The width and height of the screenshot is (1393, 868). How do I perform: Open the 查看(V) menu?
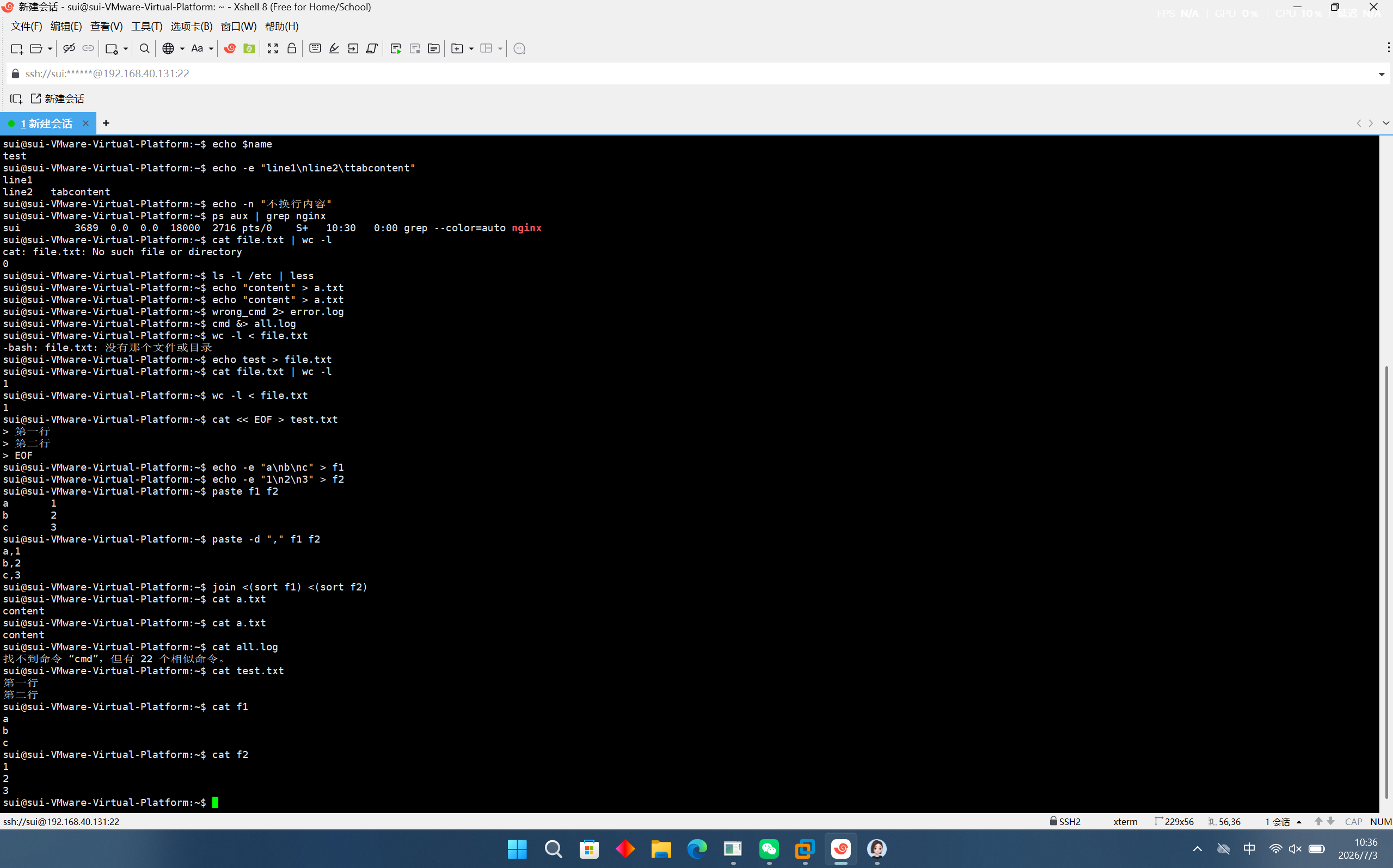coord(106,27)
